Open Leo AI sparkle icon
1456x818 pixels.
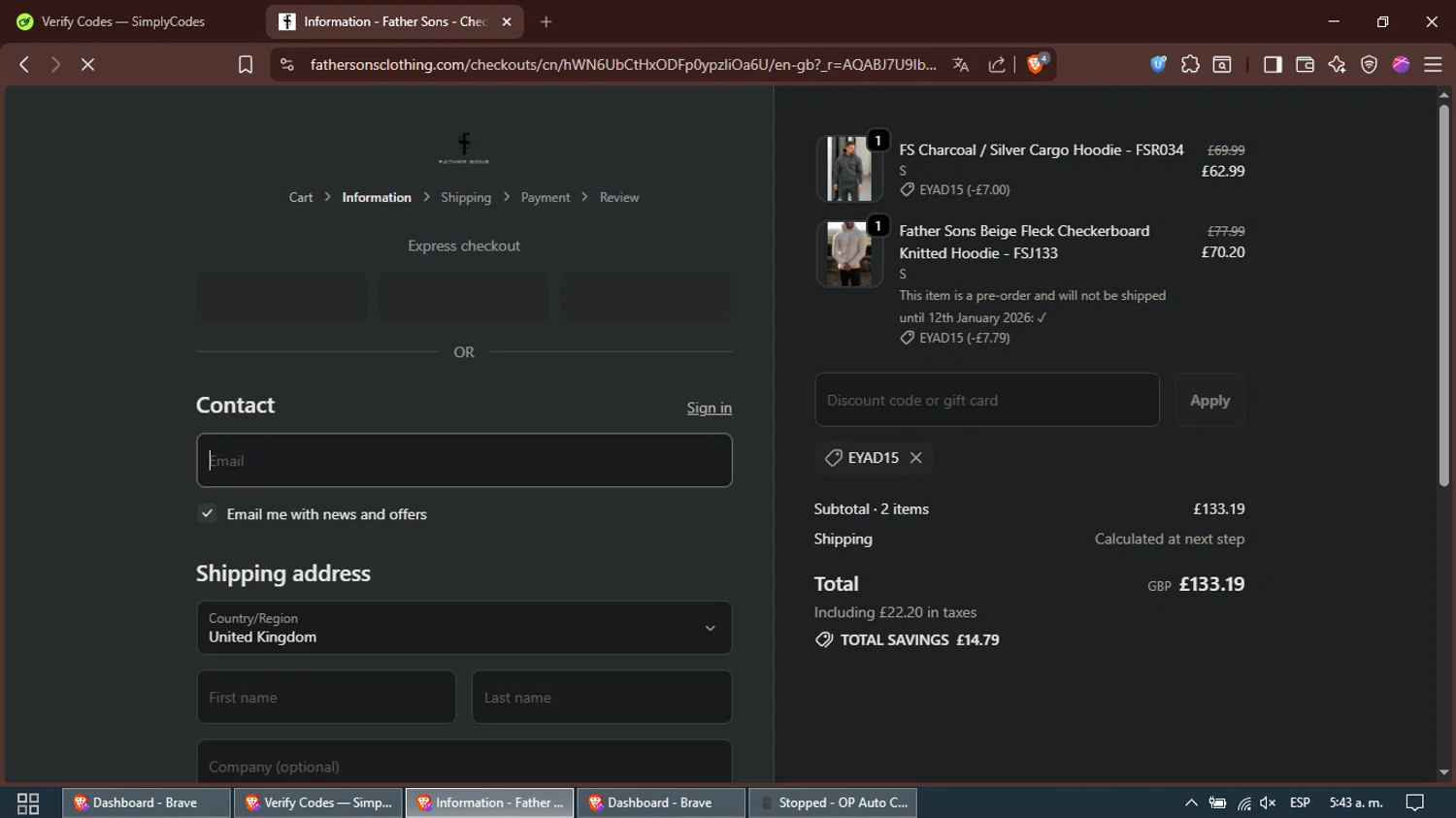pyautogui.click(x=1337, y=64)
